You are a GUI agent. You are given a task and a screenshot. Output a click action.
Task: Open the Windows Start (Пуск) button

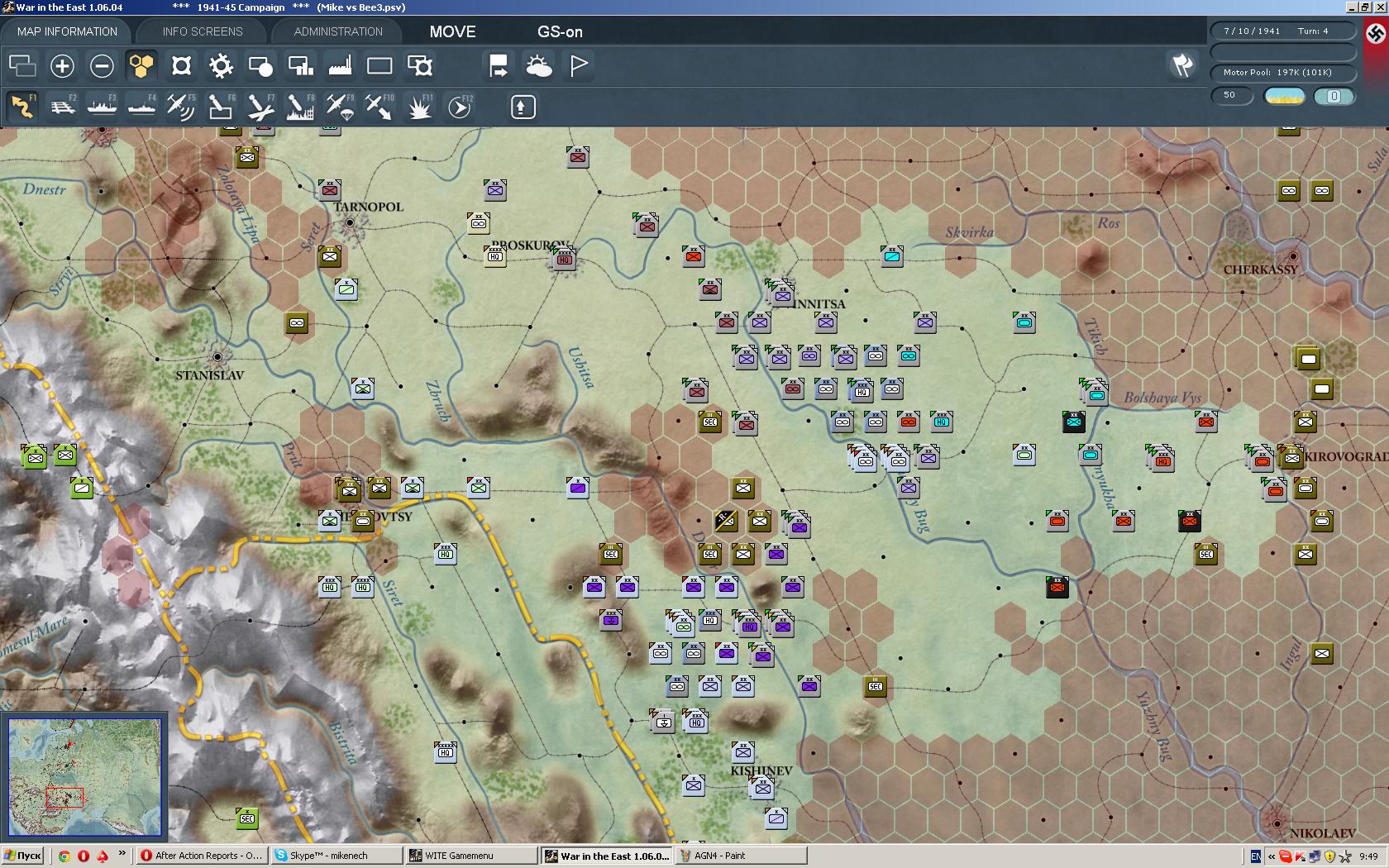pos(22,856)
